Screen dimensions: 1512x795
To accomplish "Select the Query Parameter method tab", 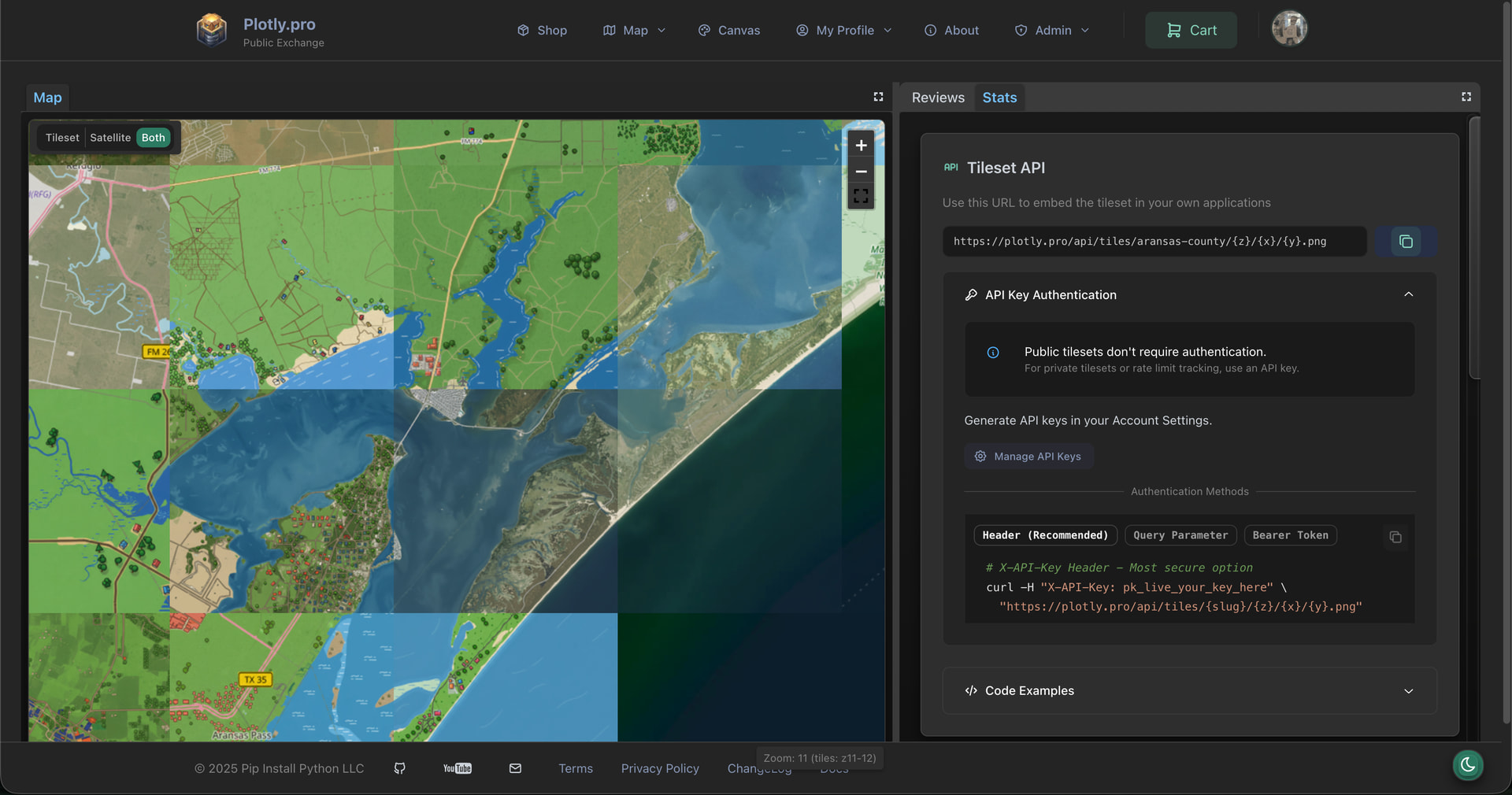I will 1180,535.
